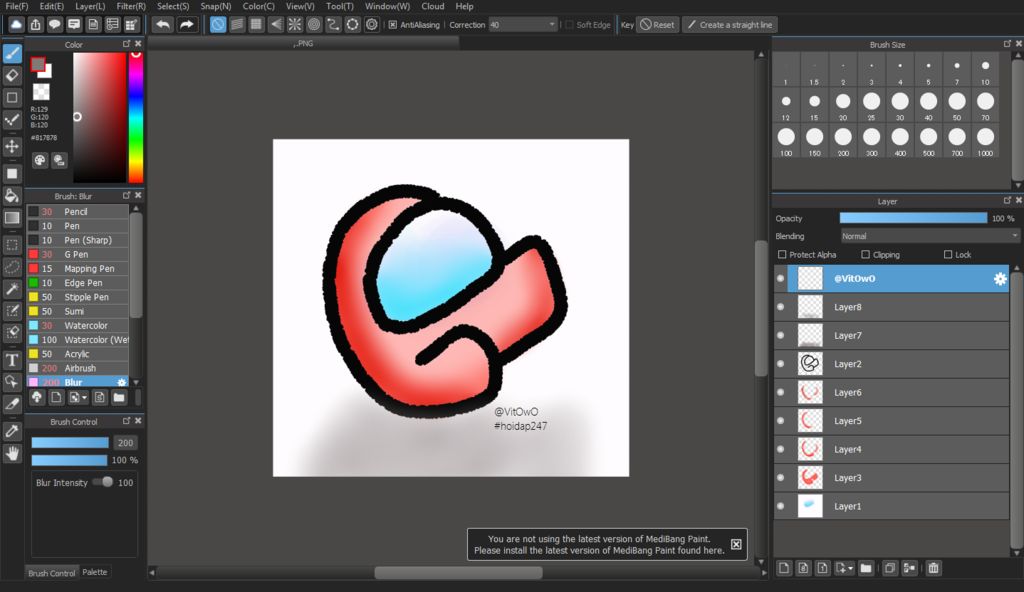Select the Lasso tool
This screenshot has height=592, width=1024.
pos(12,267)
